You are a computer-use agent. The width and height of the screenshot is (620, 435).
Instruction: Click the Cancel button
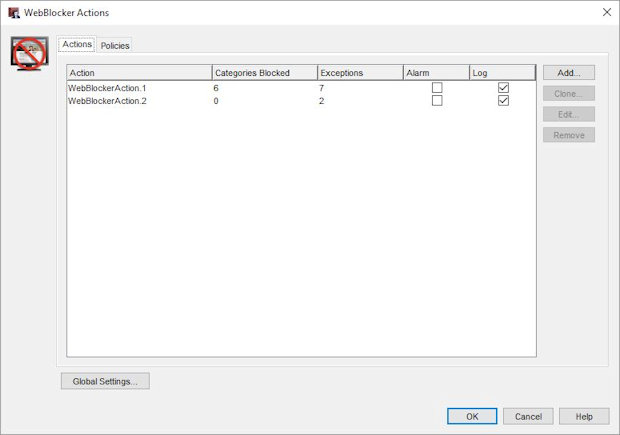coord(528,416)
